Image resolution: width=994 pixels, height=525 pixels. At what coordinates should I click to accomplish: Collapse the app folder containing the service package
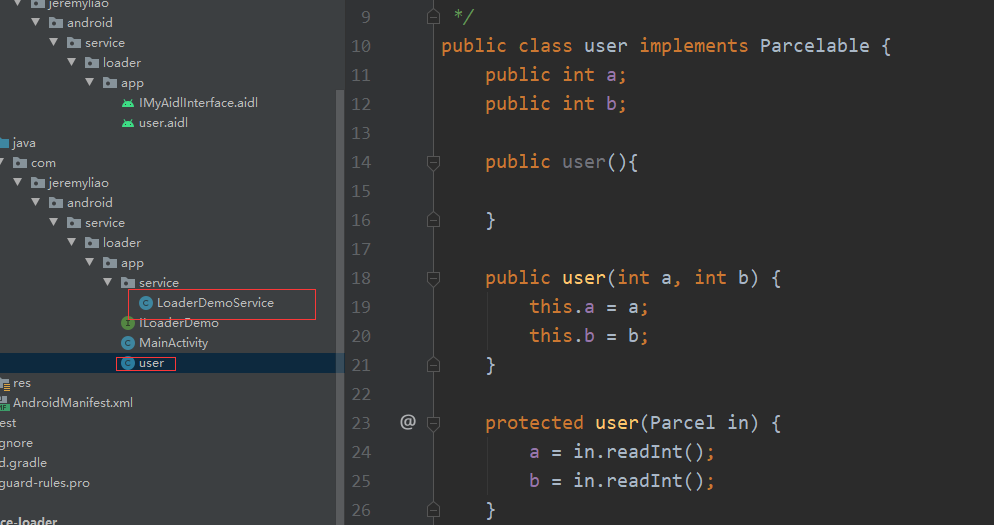click(89, 262)
